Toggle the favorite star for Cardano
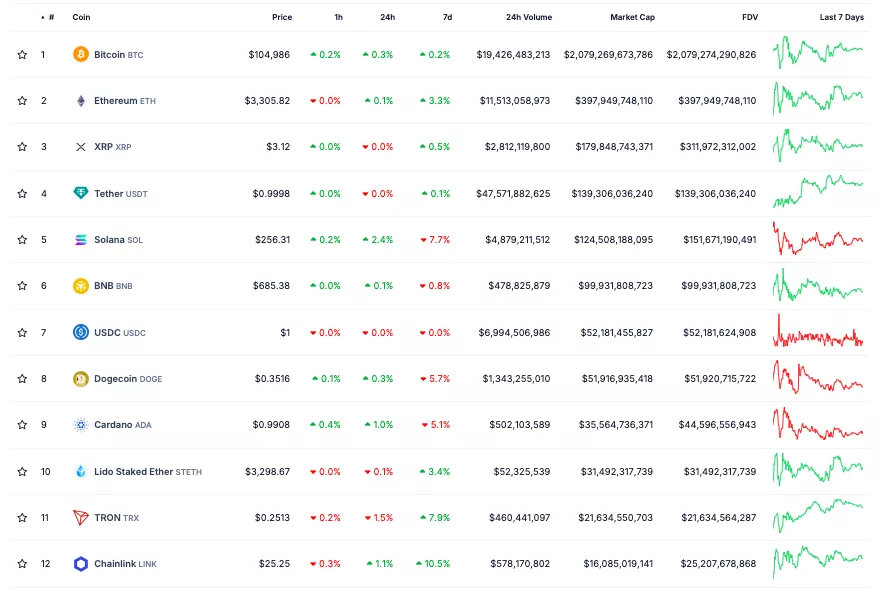 point(22,425)
